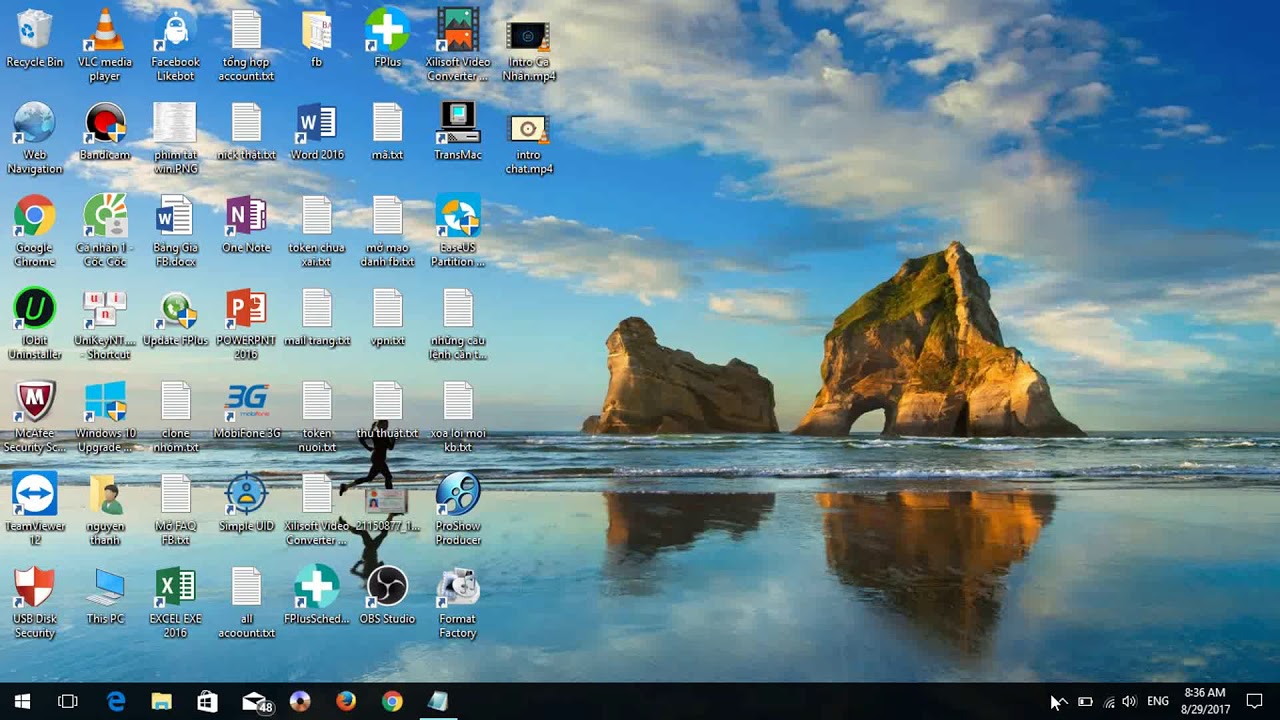Select the FPlusSched shortcut icon
Image resolution: width=1280 pixels, height=720 pixels.
[x=317, y=596]
